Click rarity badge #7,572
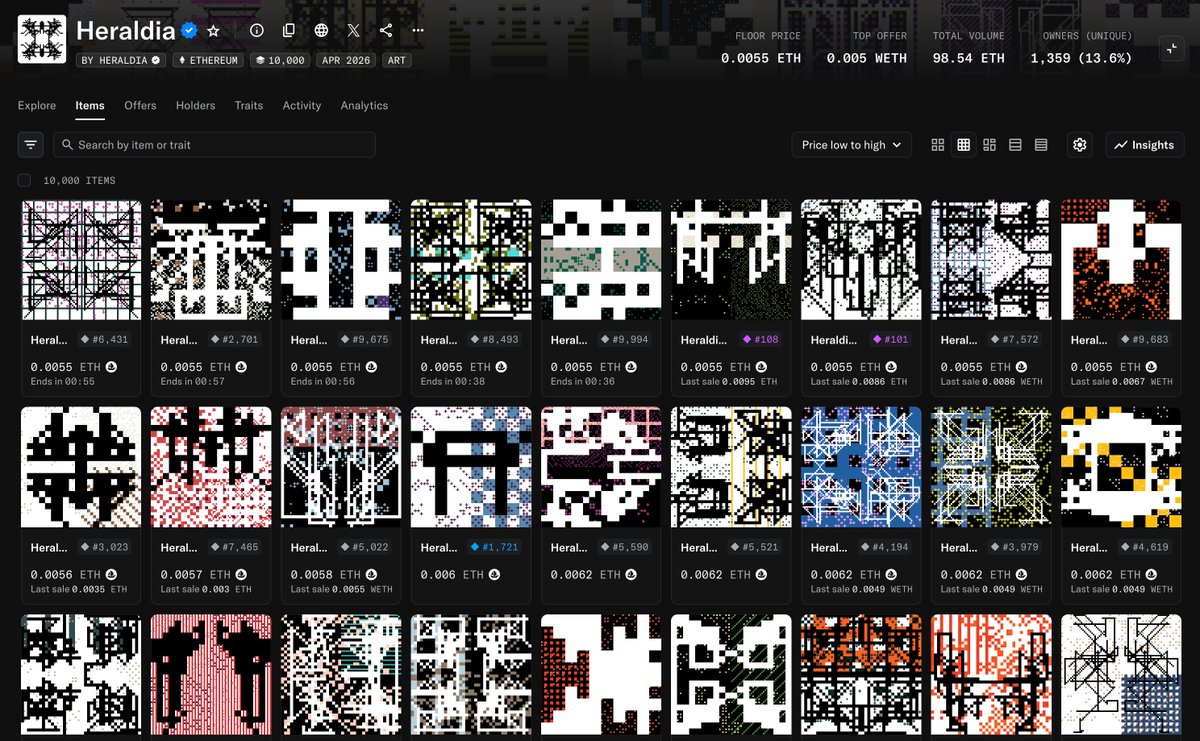This screenshot has height=741, width=1200. [1015, 340]
